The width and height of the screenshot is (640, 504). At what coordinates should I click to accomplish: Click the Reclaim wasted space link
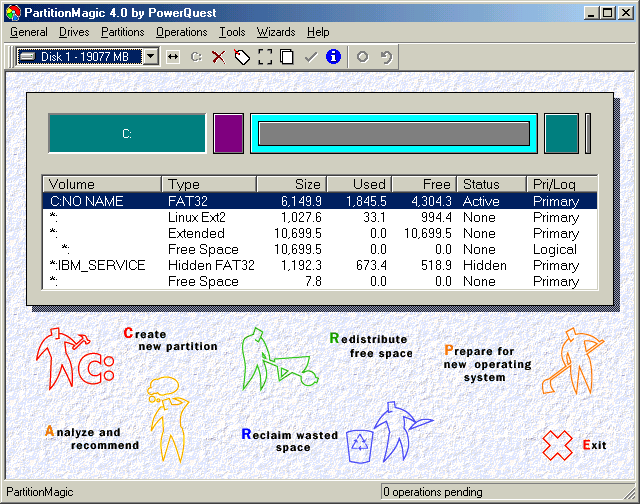(290, 440)
